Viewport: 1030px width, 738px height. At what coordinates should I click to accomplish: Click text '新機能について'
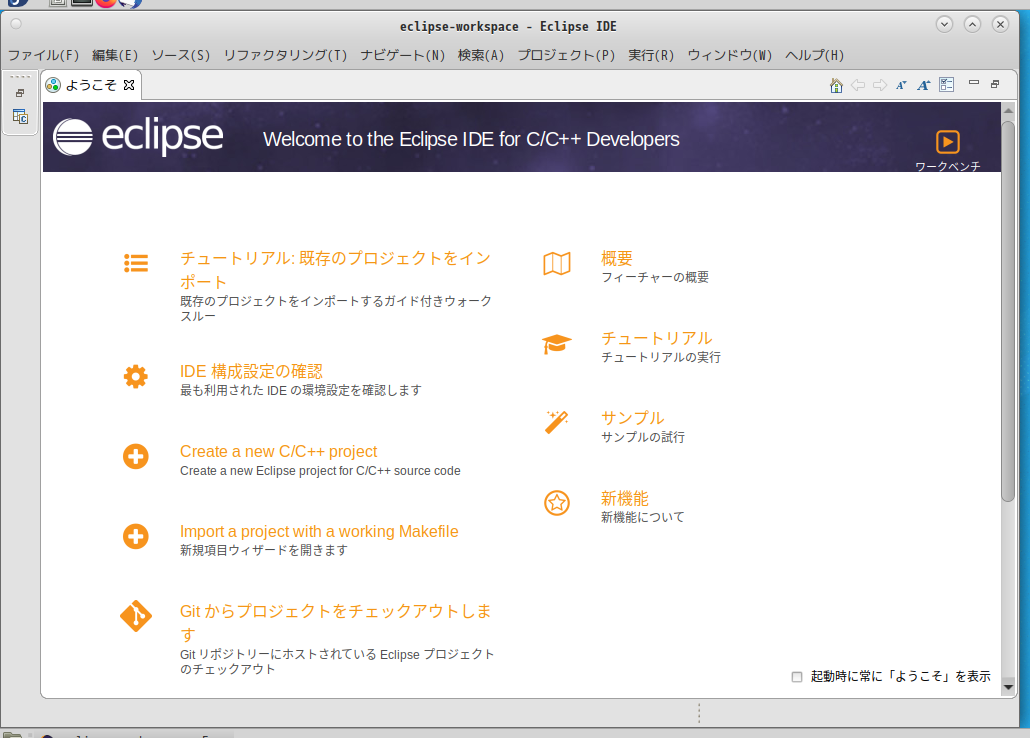coord(642,518)
